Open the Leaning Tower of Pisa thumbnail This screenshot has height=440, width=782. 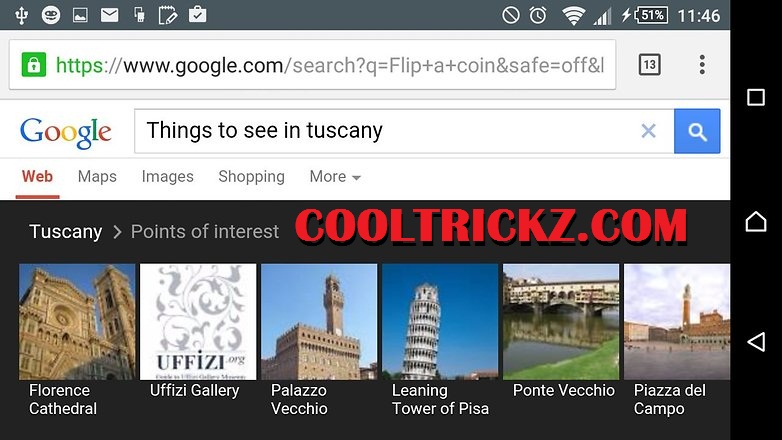pyautogui.click(x=440, y=341)
